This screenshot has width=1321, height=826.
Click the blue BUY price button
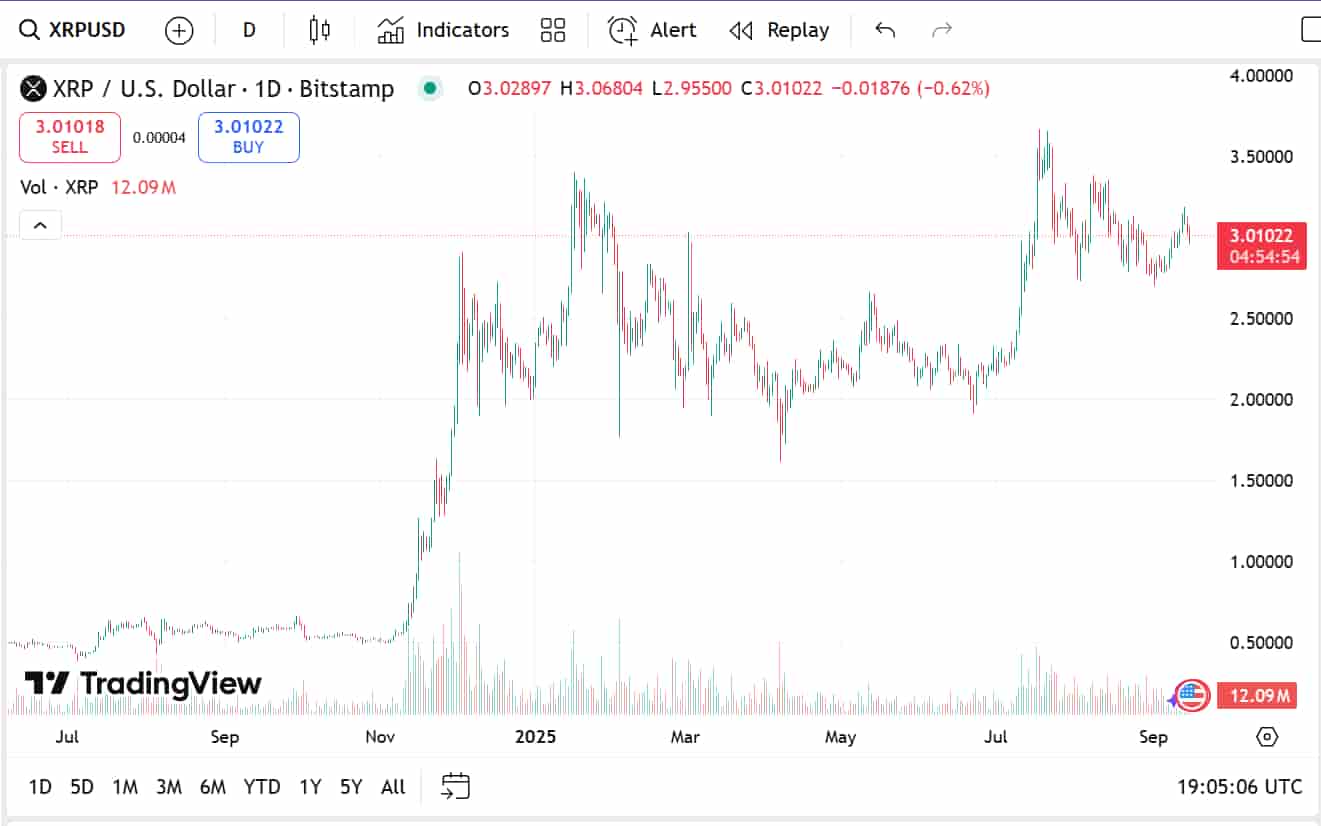[x=248, y=137]
